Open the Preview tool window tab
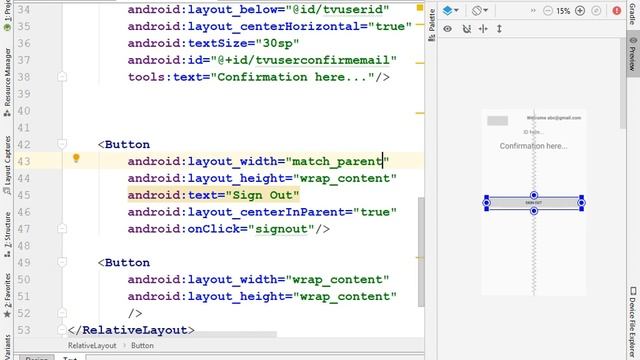The height and width of the screenshot is (360, 640). pos(633,54)
